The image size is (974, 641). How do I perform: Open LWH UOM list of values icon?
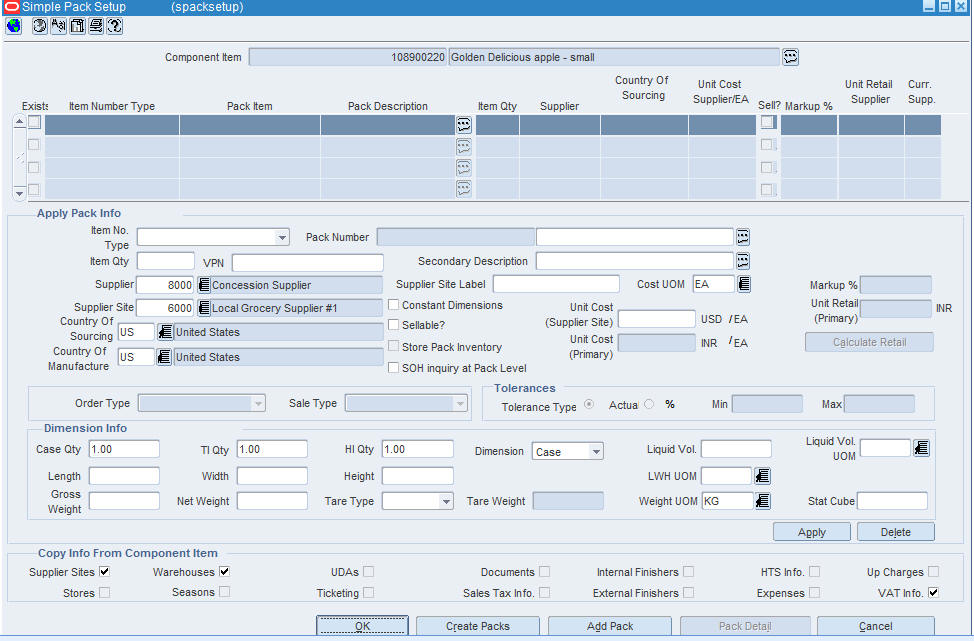coord(762,476)
